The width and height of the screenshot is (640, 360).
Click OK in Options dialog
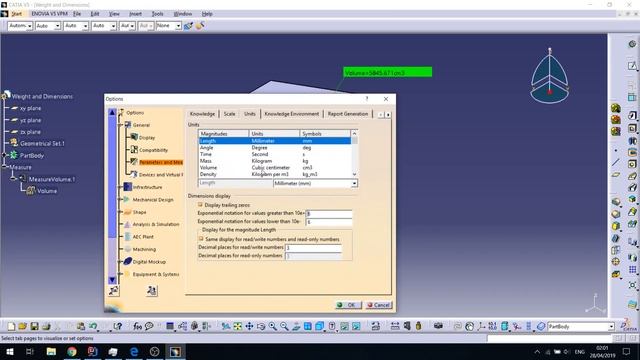point(348,305)
